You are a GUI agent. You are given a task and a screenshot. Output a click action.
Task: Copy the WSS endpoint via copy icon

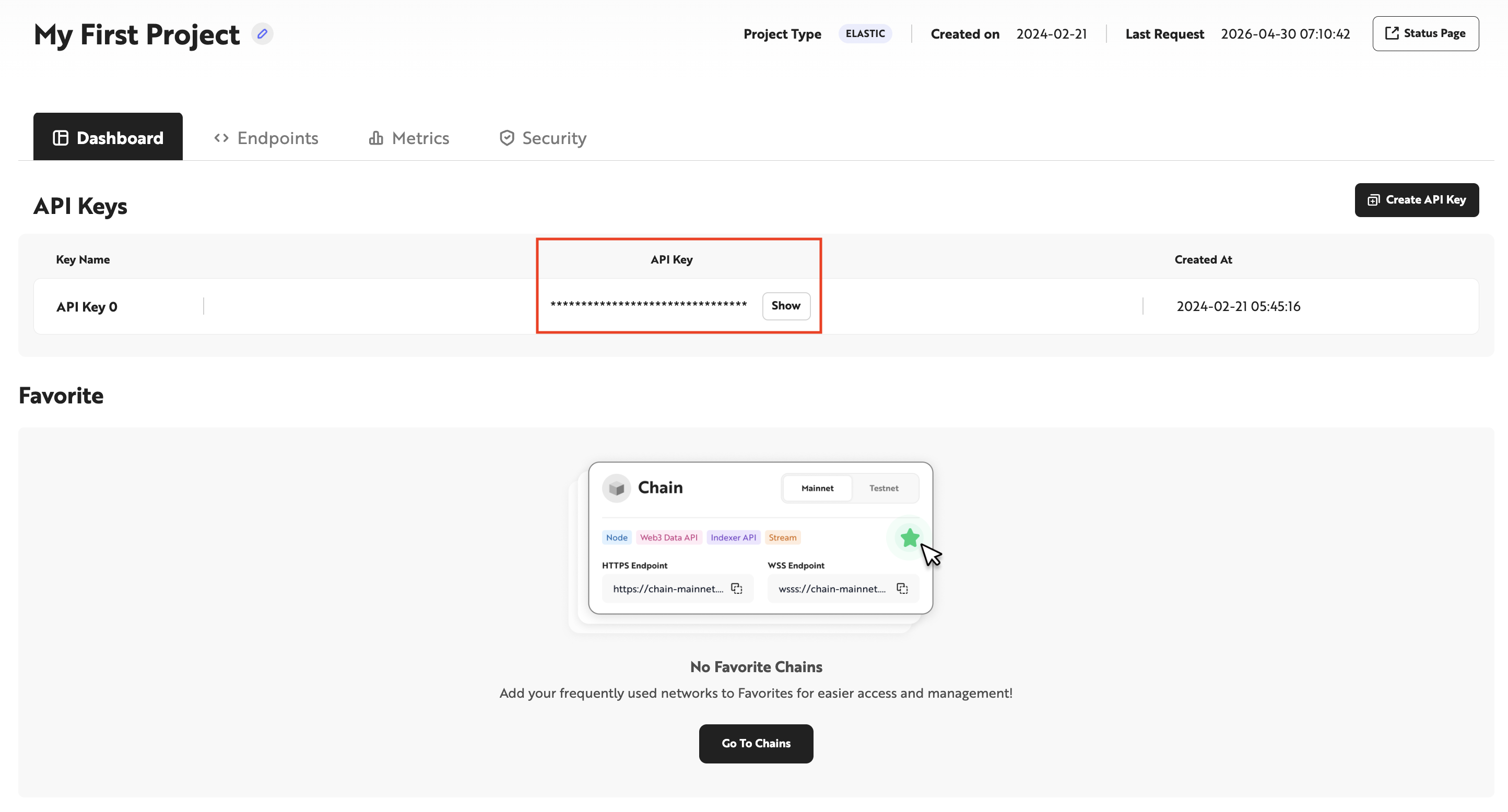pyautogui.click(x=902, y=589)
